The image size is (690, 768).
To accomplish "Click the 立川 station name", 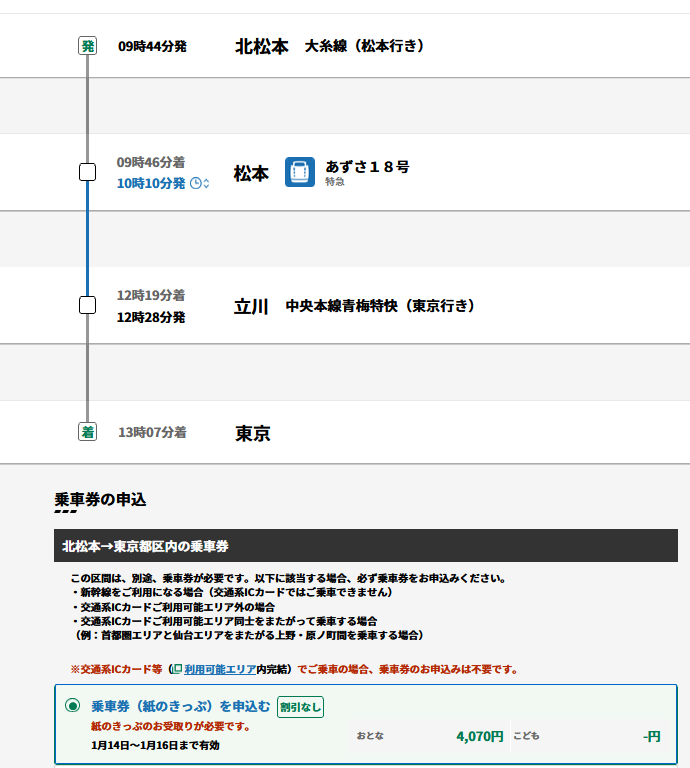I will pos(251,307).
